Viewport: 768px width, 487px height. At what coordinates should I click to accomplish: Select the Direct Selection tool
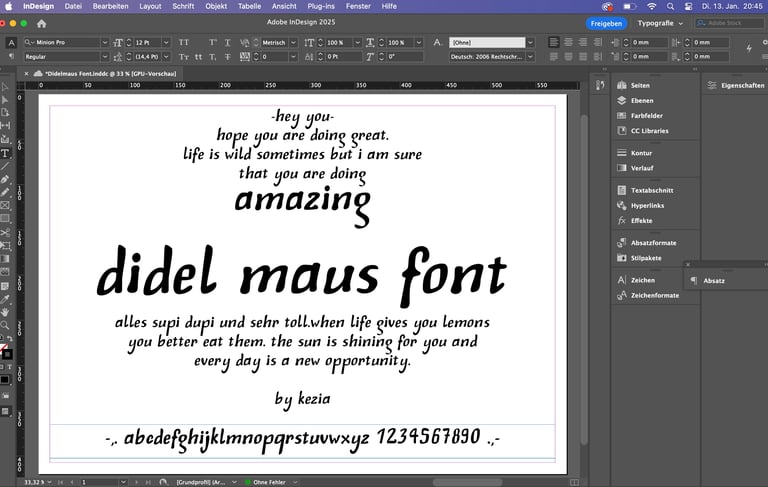5,99
